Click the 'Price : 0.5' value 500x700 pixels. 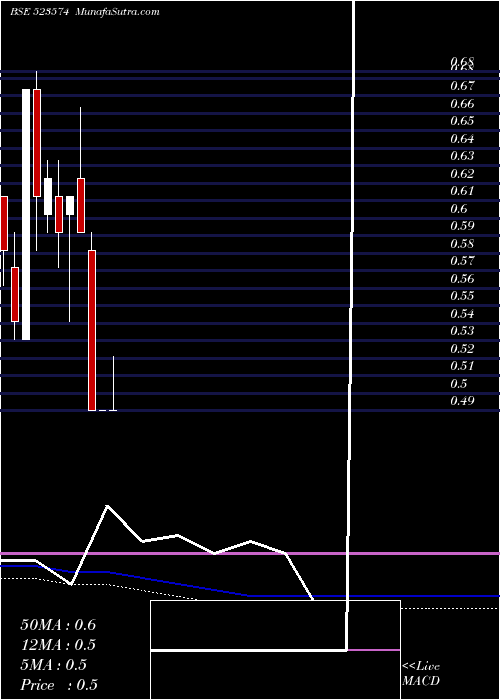pos(59,685)
